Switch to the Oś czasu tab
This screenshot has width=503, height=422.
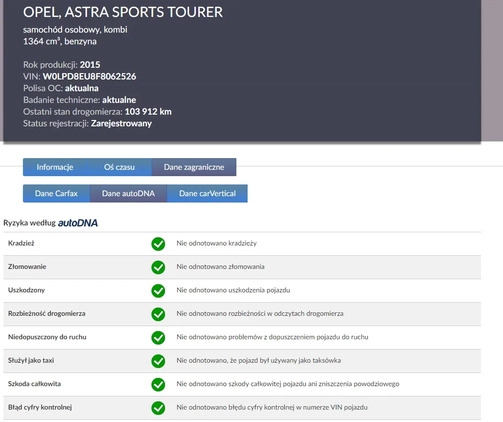pyautogui.click(x=119, y=167)
